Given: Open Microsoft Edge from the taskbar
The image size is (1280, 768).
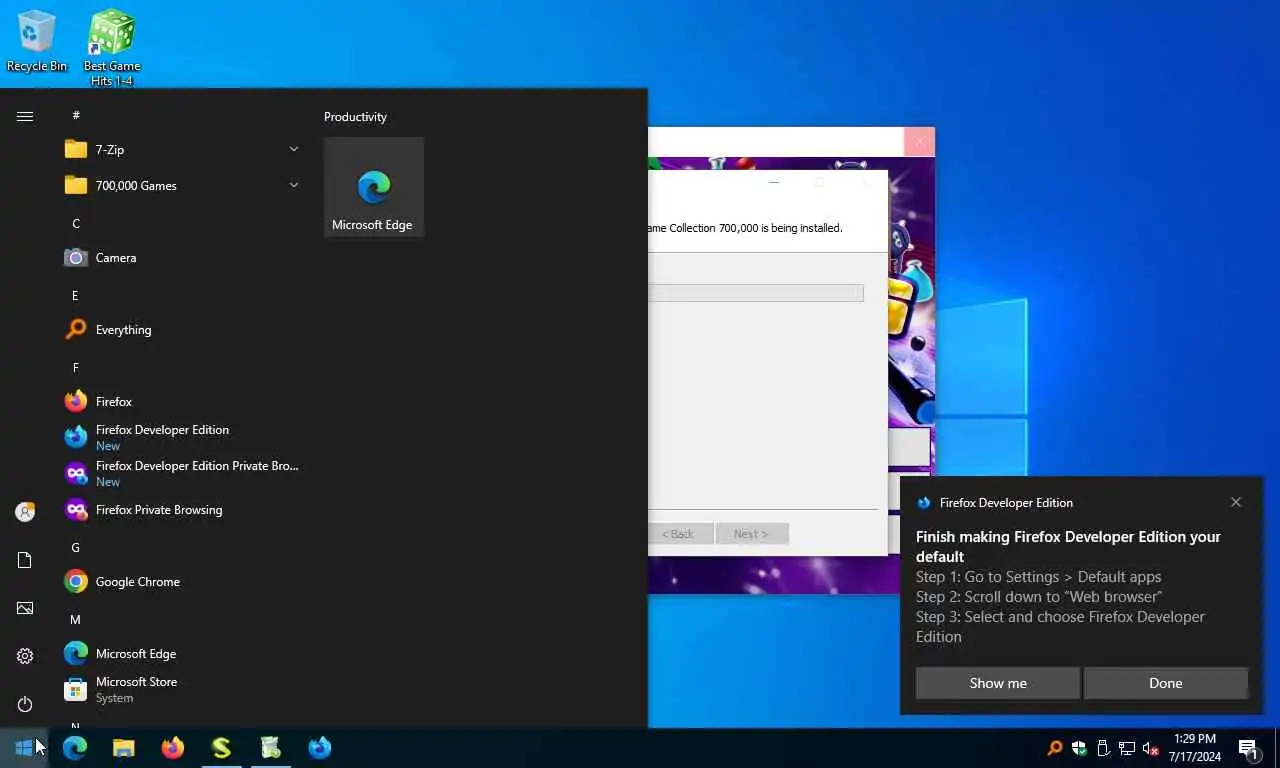Looking at the screenshot, I should coord(75,748).
